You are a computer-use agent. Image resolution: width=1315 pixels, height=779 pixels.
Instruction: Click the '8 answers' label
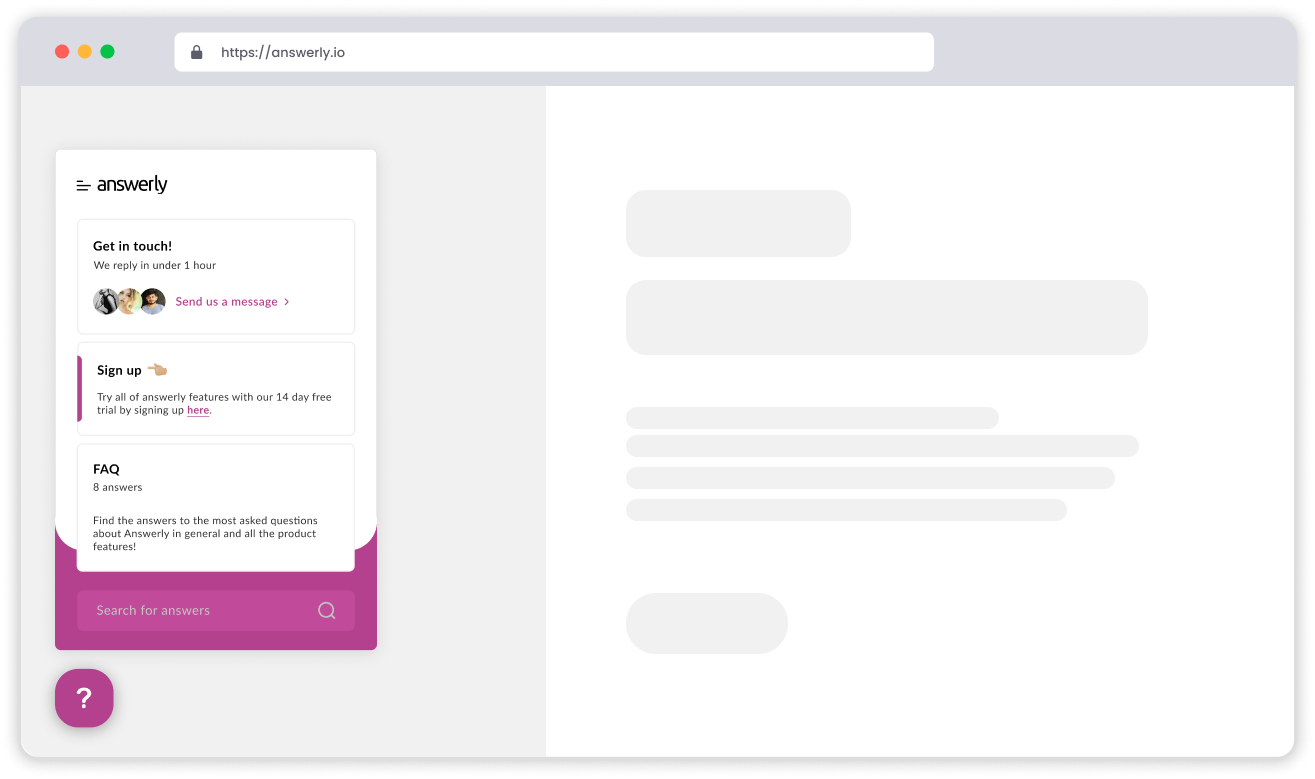pyautogui.click(x=118, y=487)
